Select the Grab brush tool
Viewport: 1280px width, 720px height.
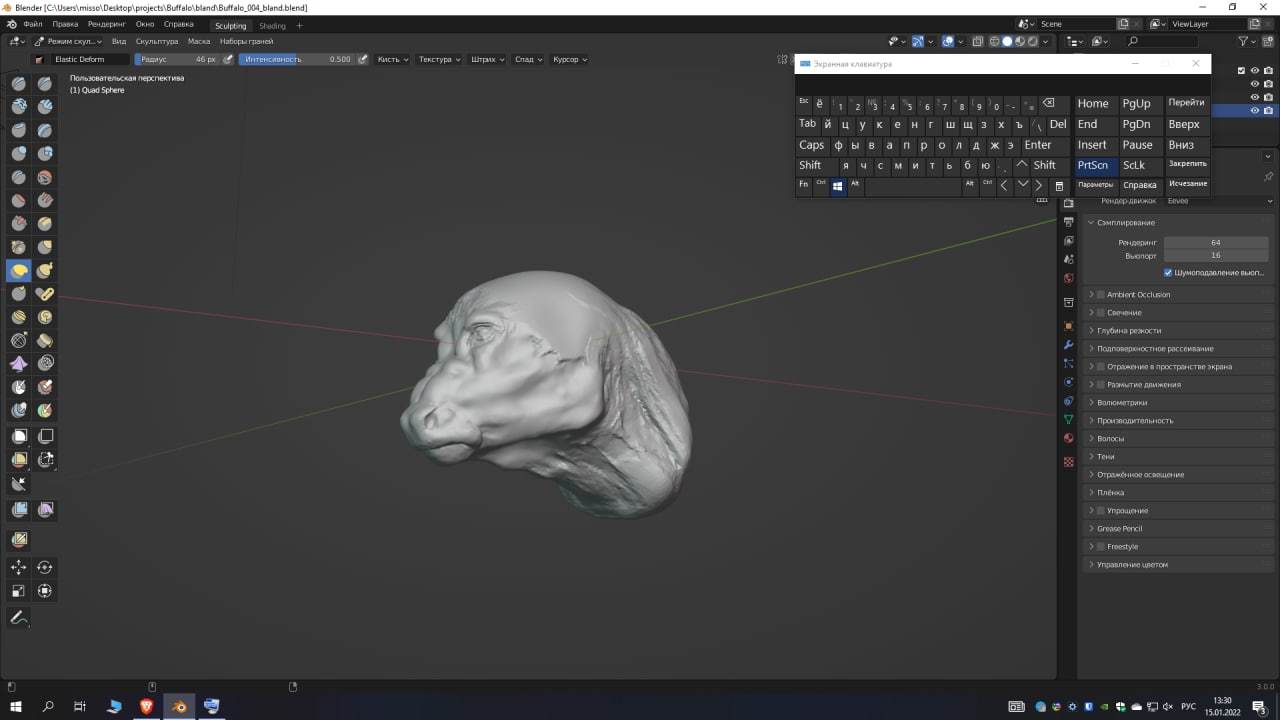pyautogui.click(x=45, y=247)
